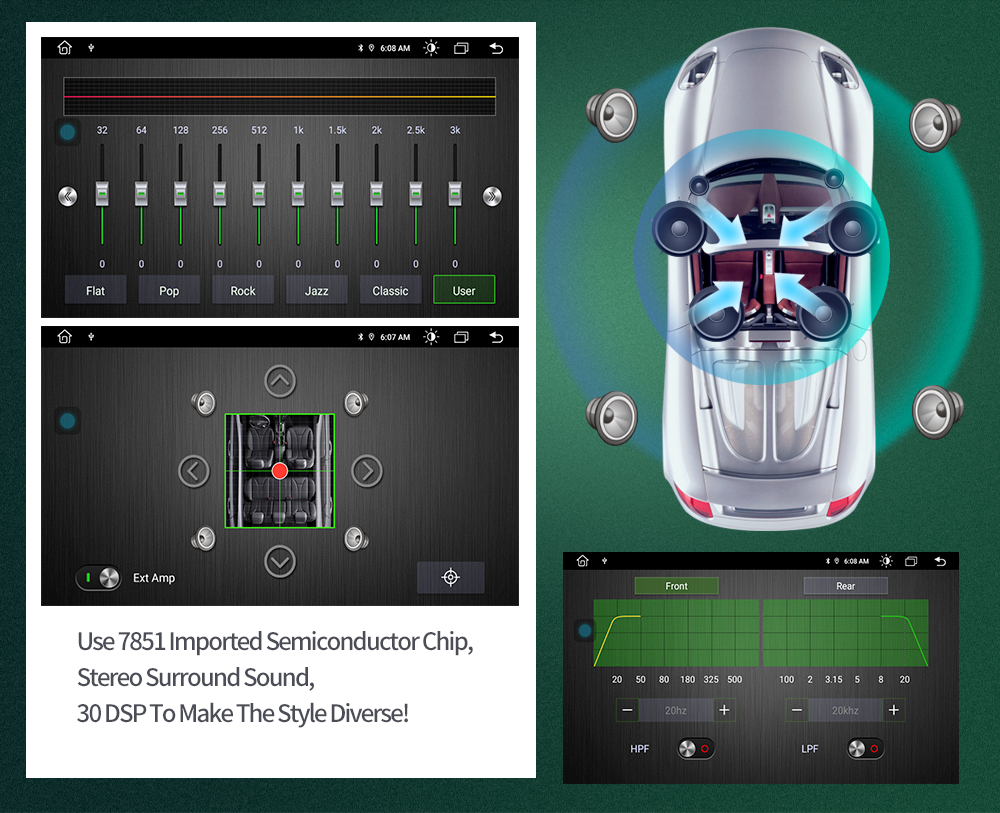Viewport: 1000px width, 813px height.
Task: Open recent apps in equalizer screen
Action: [461, 48]
